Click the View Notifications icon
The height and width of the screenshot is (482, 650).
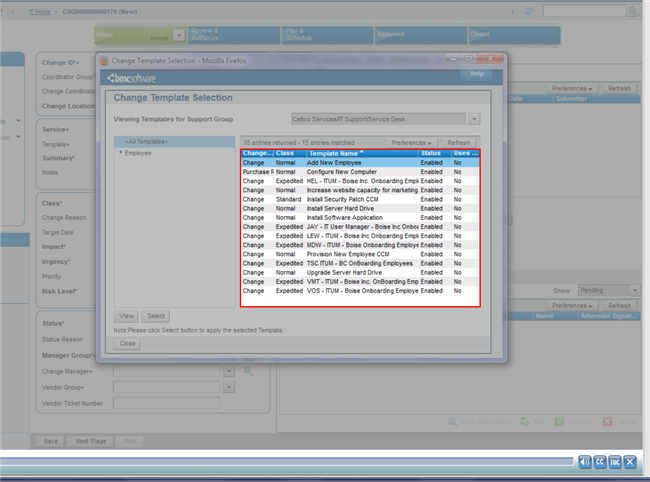pyautogui.click(x=453, y=421)
